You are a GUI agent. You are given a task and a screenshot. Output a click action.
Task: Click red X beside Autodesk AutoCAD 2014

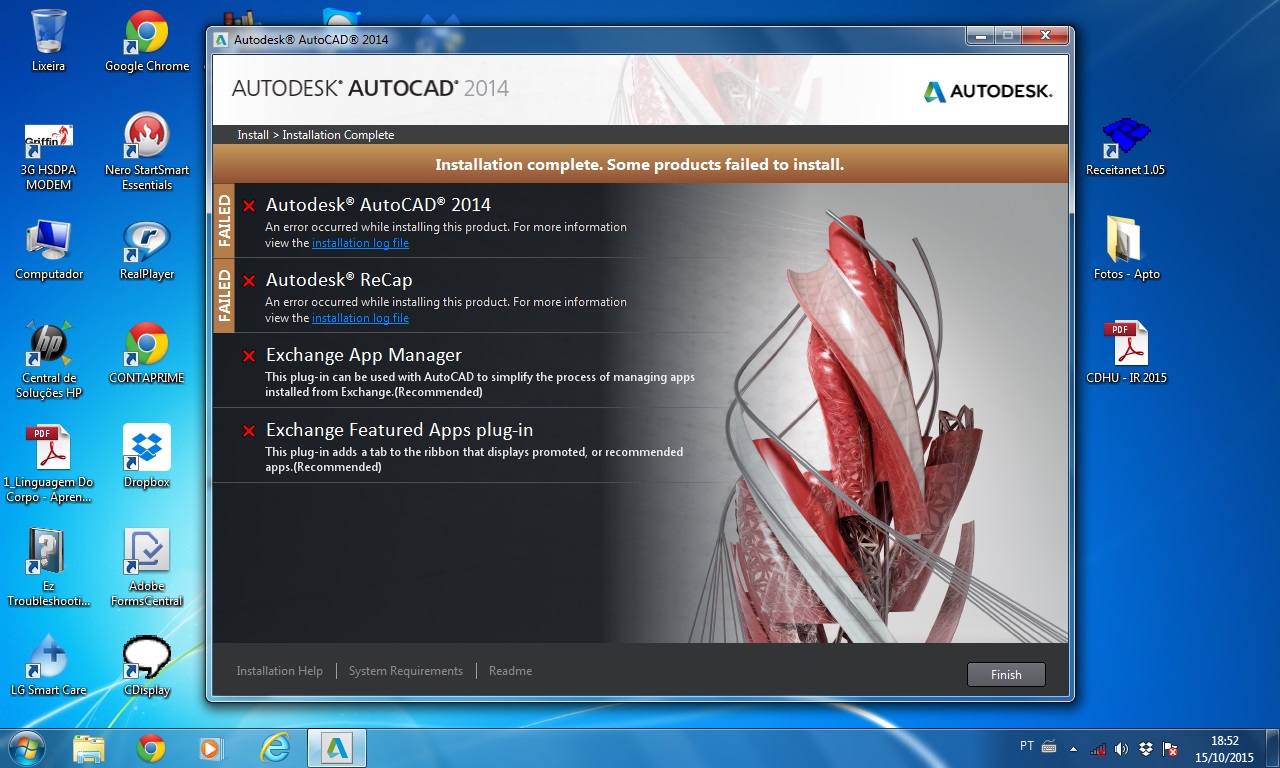(249, 206)
